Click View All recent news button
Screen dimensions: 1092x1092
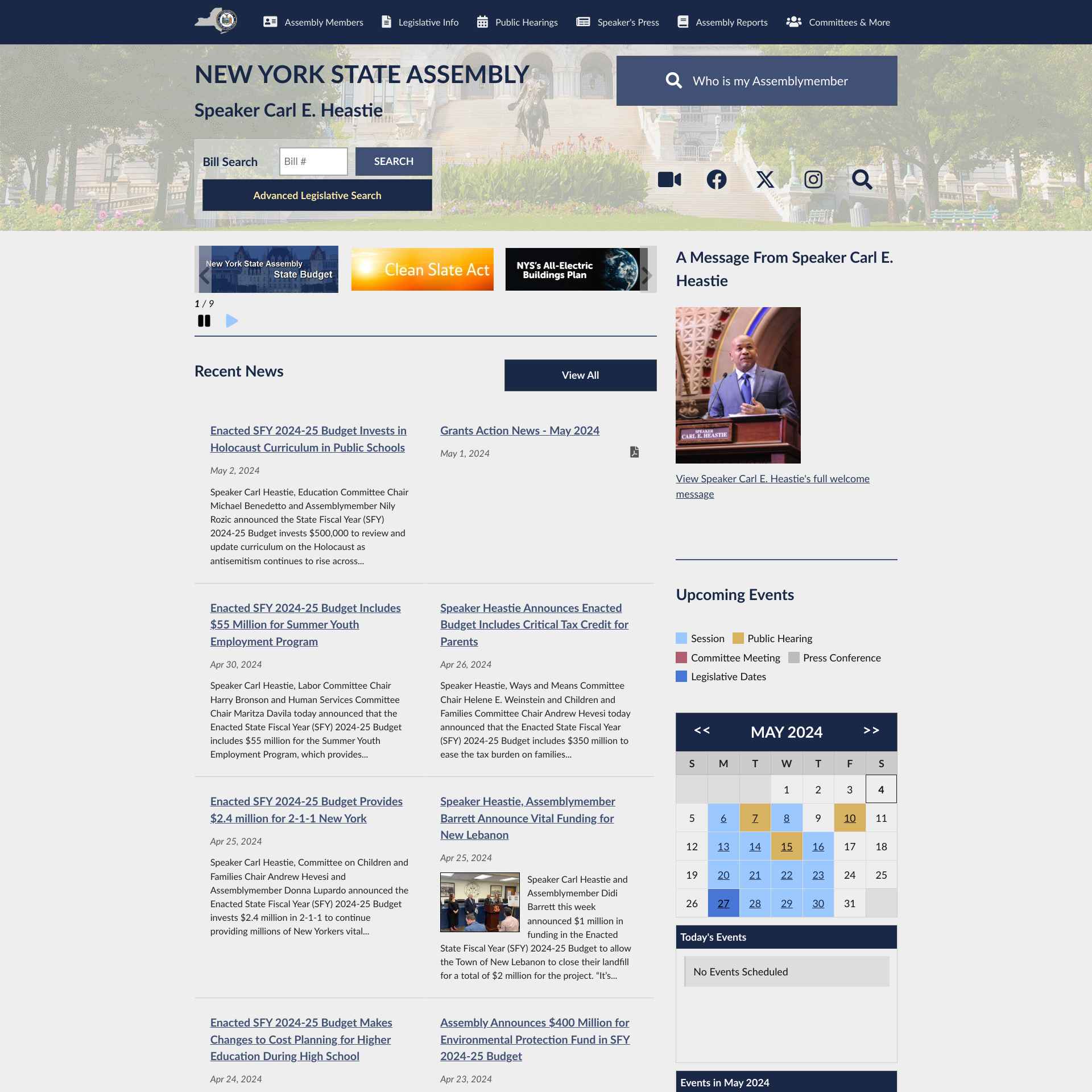[x=580, y=375]
